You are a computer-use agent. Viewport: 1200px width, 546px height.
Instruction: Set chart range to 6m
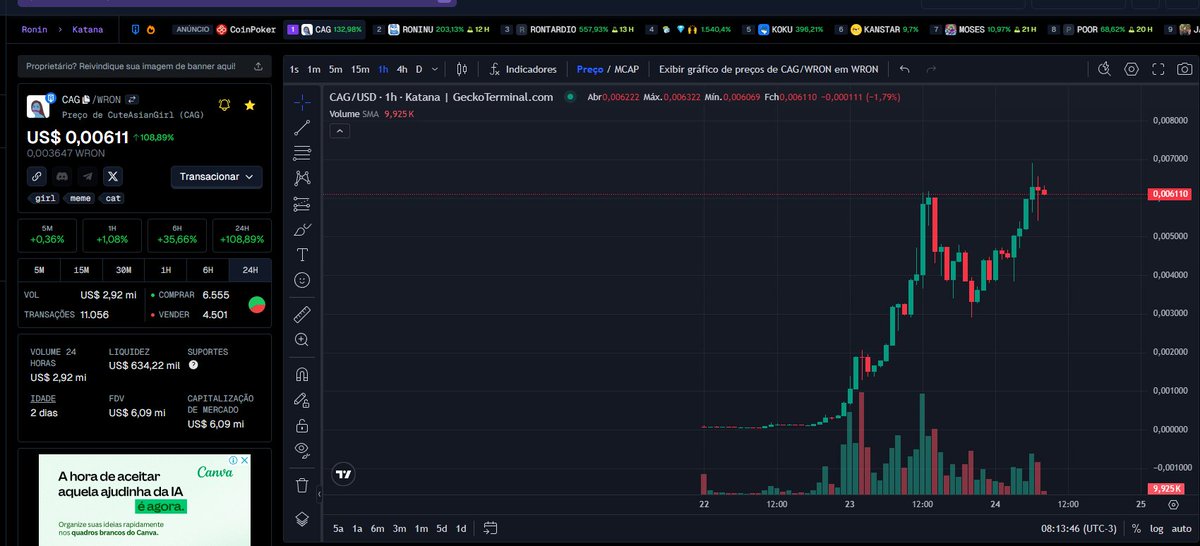pyautogui.click(x=377, y=527)
